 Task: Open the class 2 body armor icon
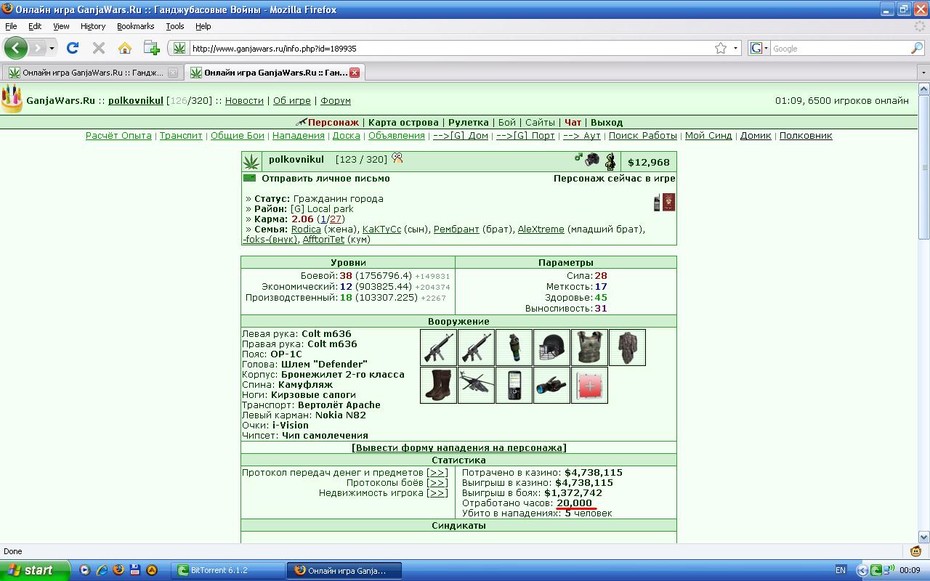pyautogui.click(x=590, y=347)
